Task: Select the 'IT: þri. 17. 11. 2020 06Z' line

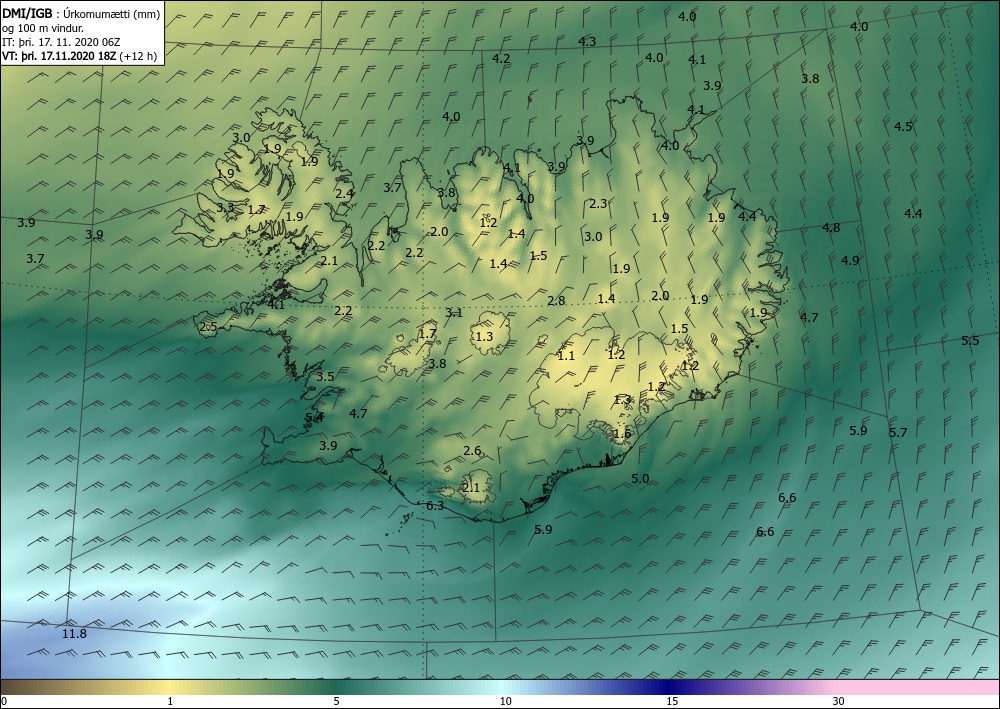Action: (x=61, y=42)
